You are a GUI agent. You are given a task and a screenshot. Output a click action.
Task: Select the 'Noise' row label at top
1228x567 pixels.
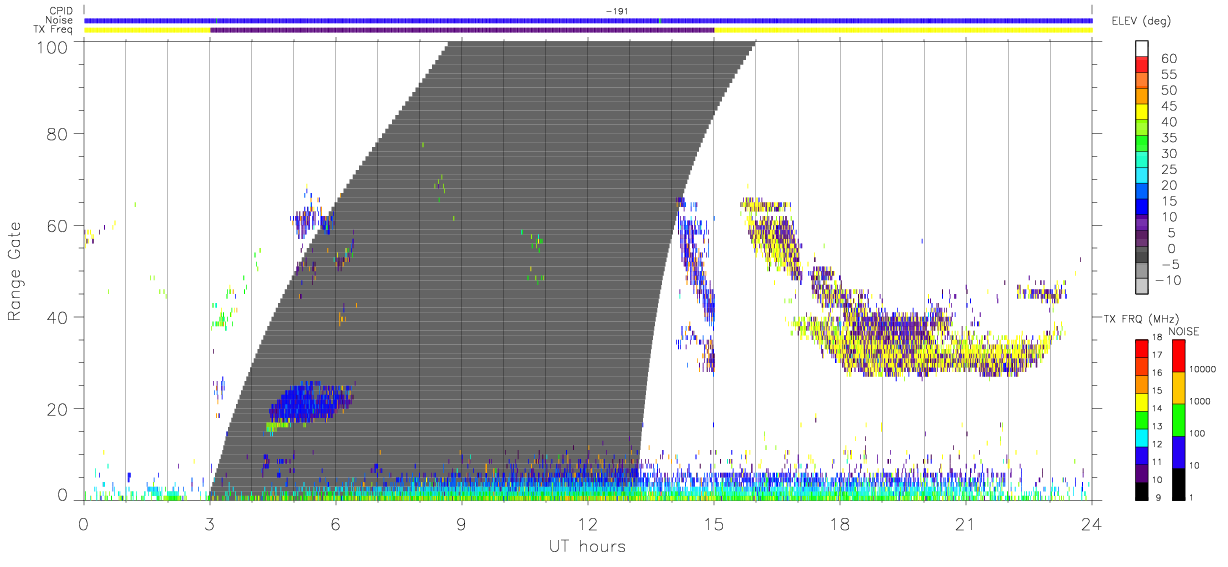point(61,20)
